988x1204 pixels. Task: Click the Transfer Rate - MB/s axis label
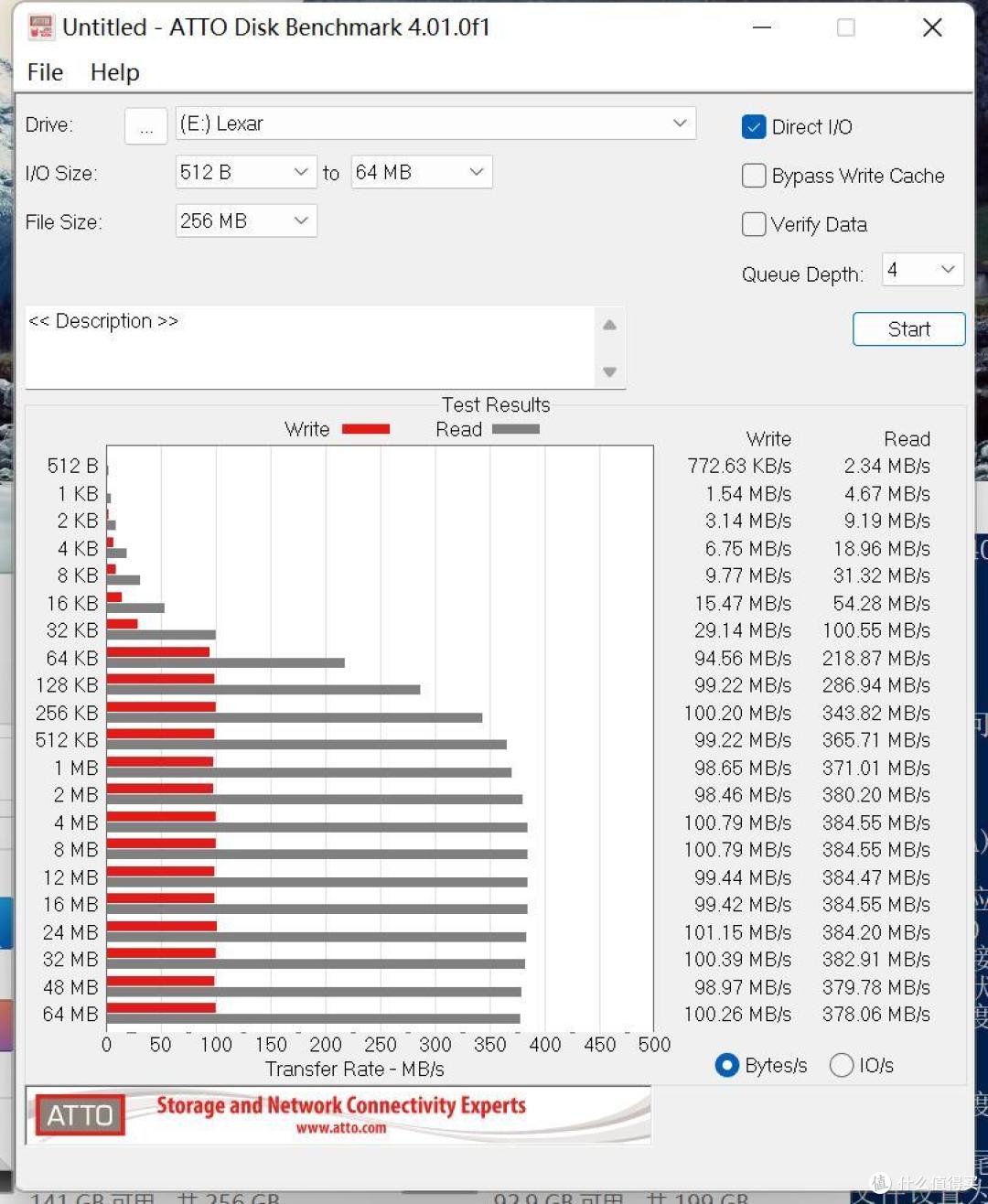(x=355, y=1070)
